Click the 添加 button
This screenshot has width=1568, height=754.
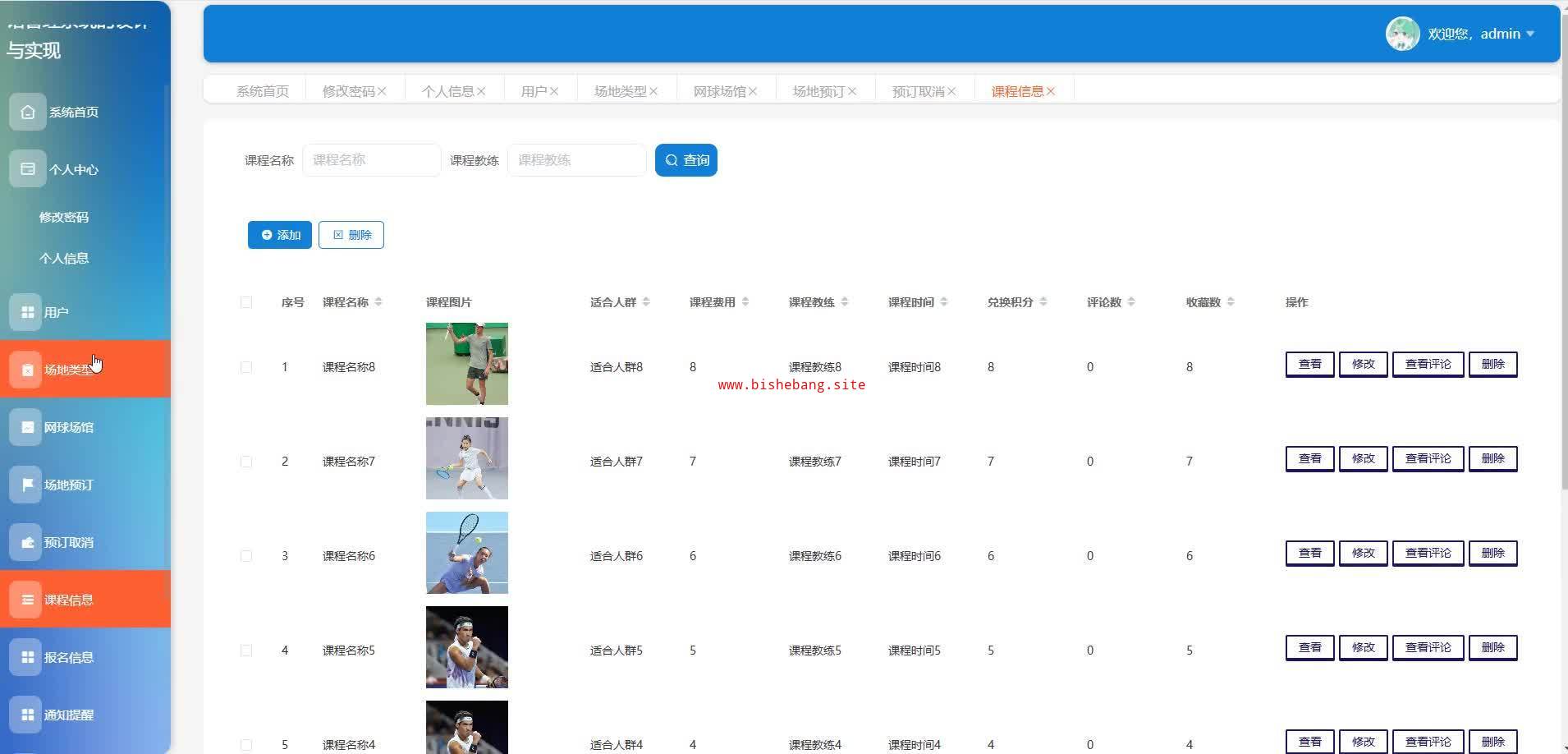click(280, 235)
